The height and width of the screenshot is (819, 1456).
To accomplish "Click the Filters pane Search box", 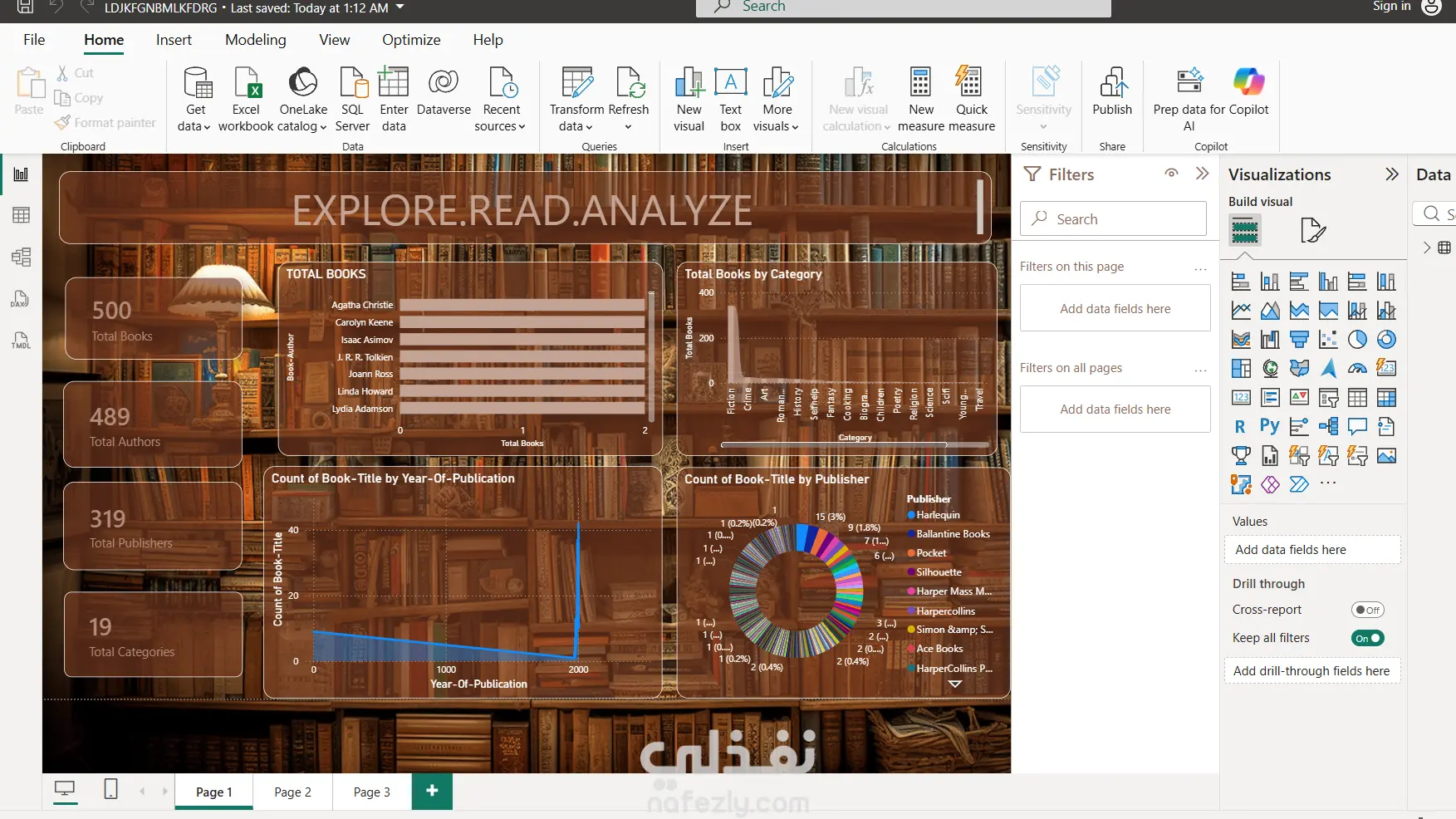I will (x=1113, y=218).
